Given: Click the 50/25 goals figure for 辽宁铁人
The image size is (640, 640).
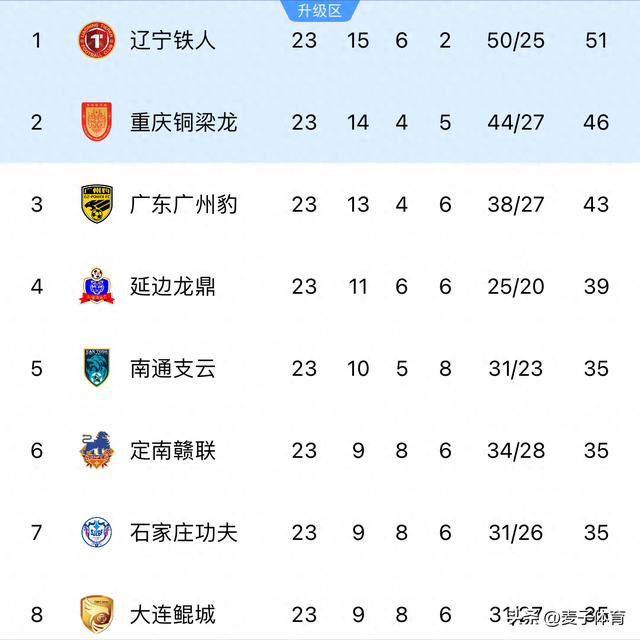Looking at the screenshot, I should click(x=516, y=40).
